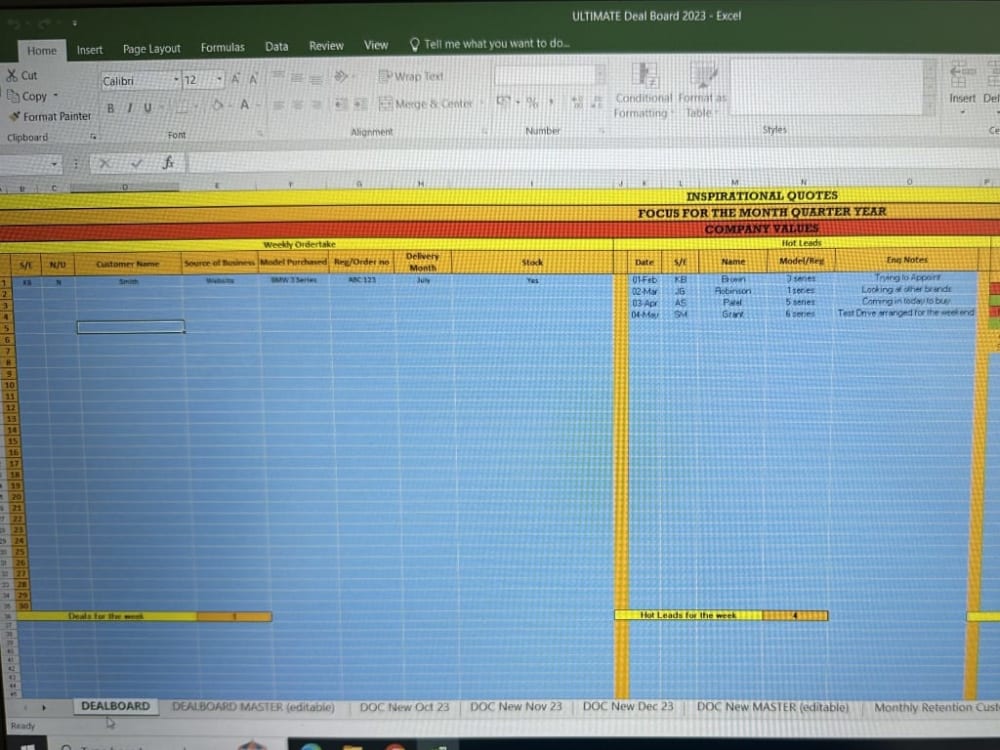Click inside the formula bar field
1000x750 pixels.
(x=593, y=163)
